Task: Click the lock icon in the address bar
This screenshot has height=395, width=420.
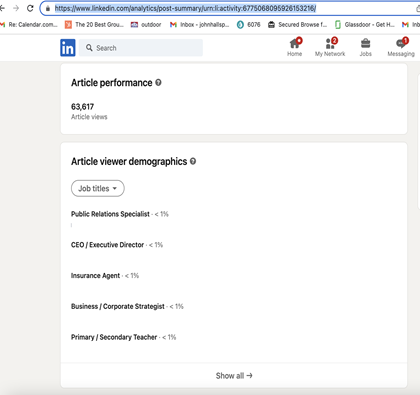Action: [x=48, y=8]
